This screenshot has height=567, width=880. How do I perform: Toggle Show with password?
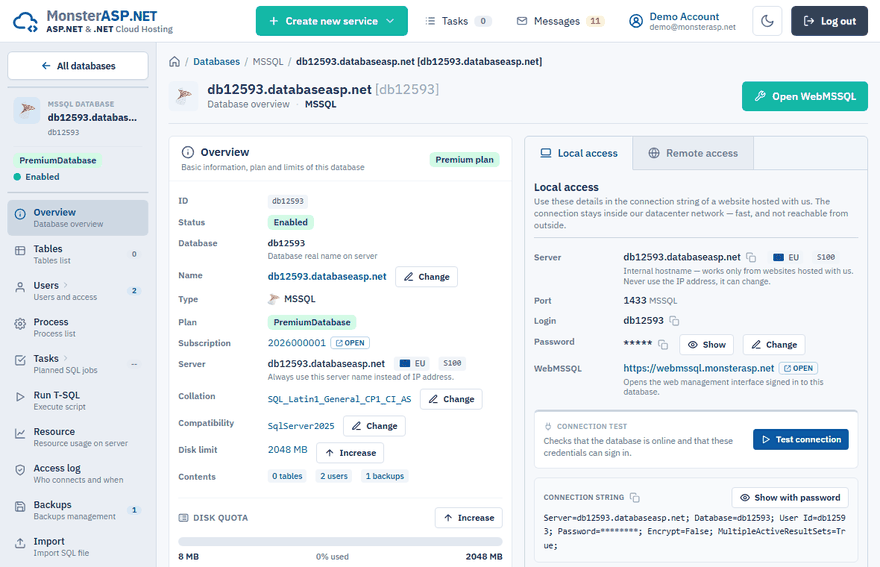790,497
